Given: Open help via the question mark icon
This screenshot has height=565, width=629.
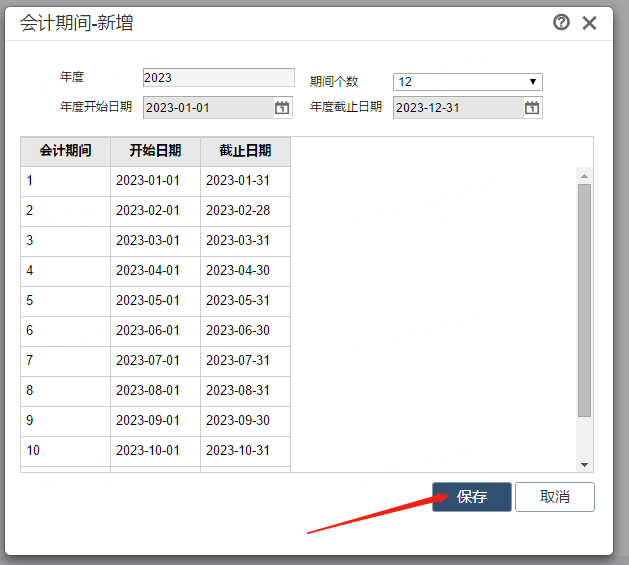Looking at the screenshot, I should click(561, 22).
